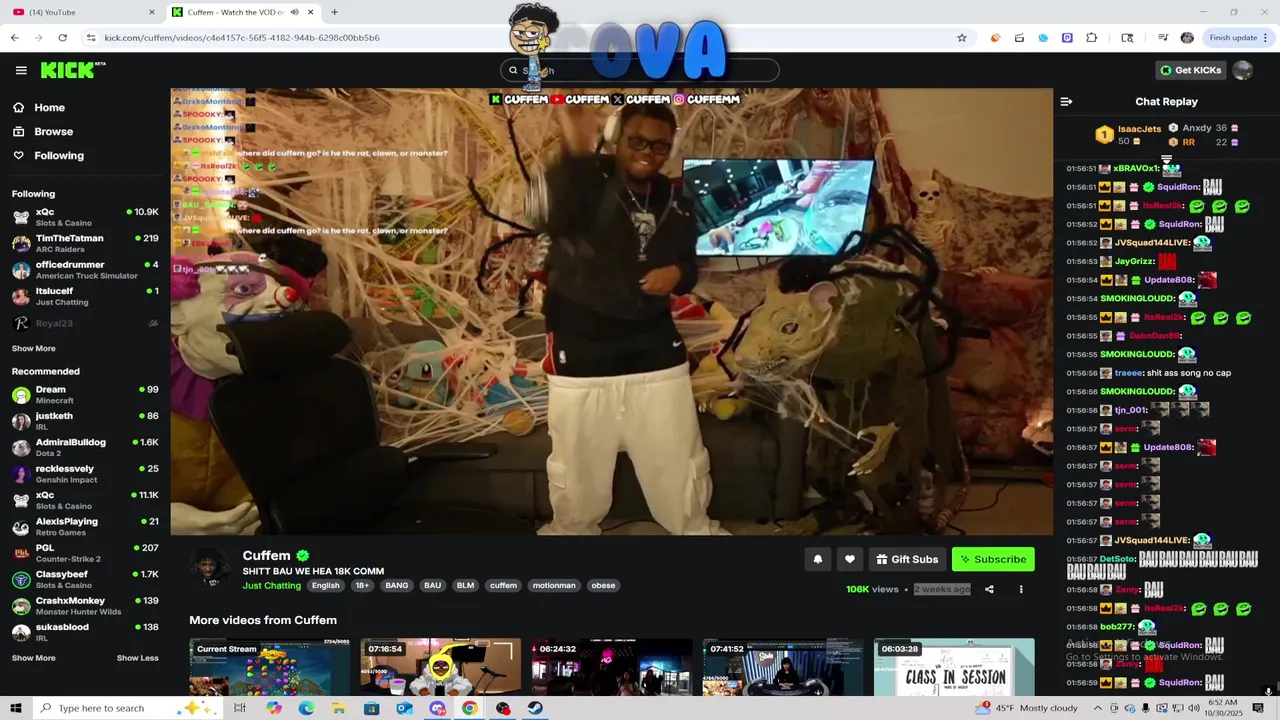
Task: Click Get KICKs button
Action: [1190, 70]
